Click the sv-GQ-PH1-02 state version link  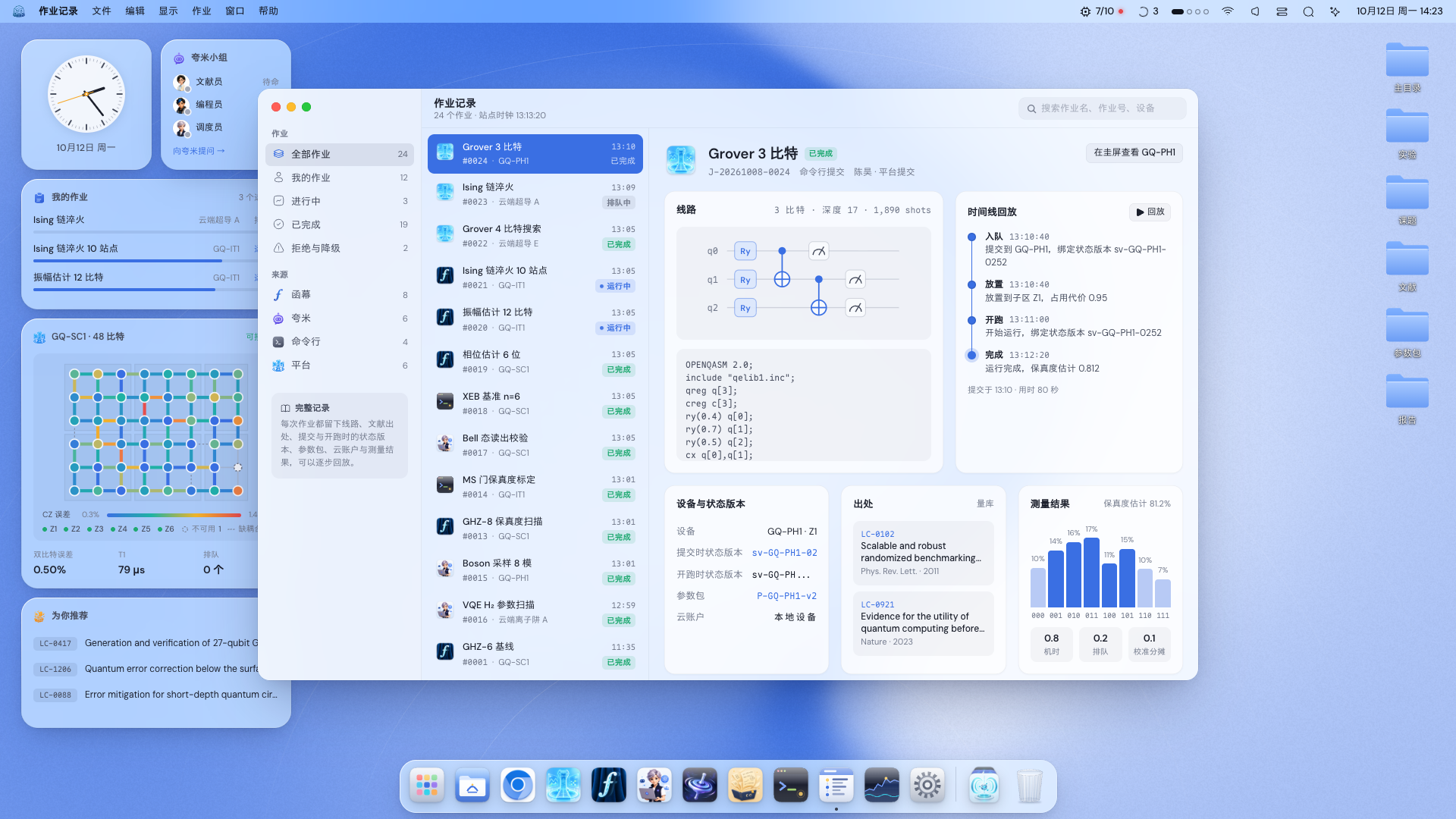pos(784,553)
